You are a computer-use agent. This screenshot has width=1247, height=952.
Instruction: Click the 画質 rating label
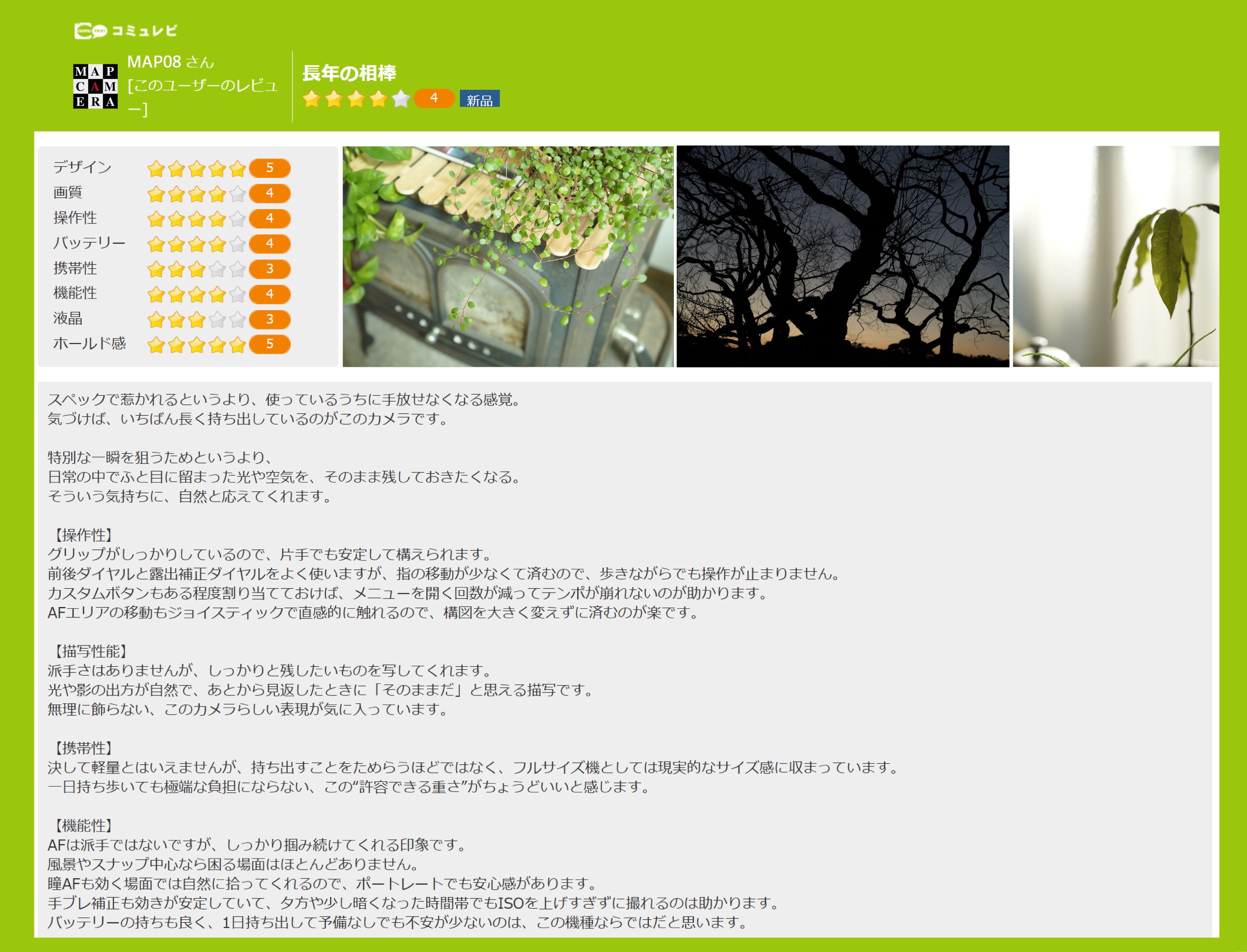pos(68,193)
